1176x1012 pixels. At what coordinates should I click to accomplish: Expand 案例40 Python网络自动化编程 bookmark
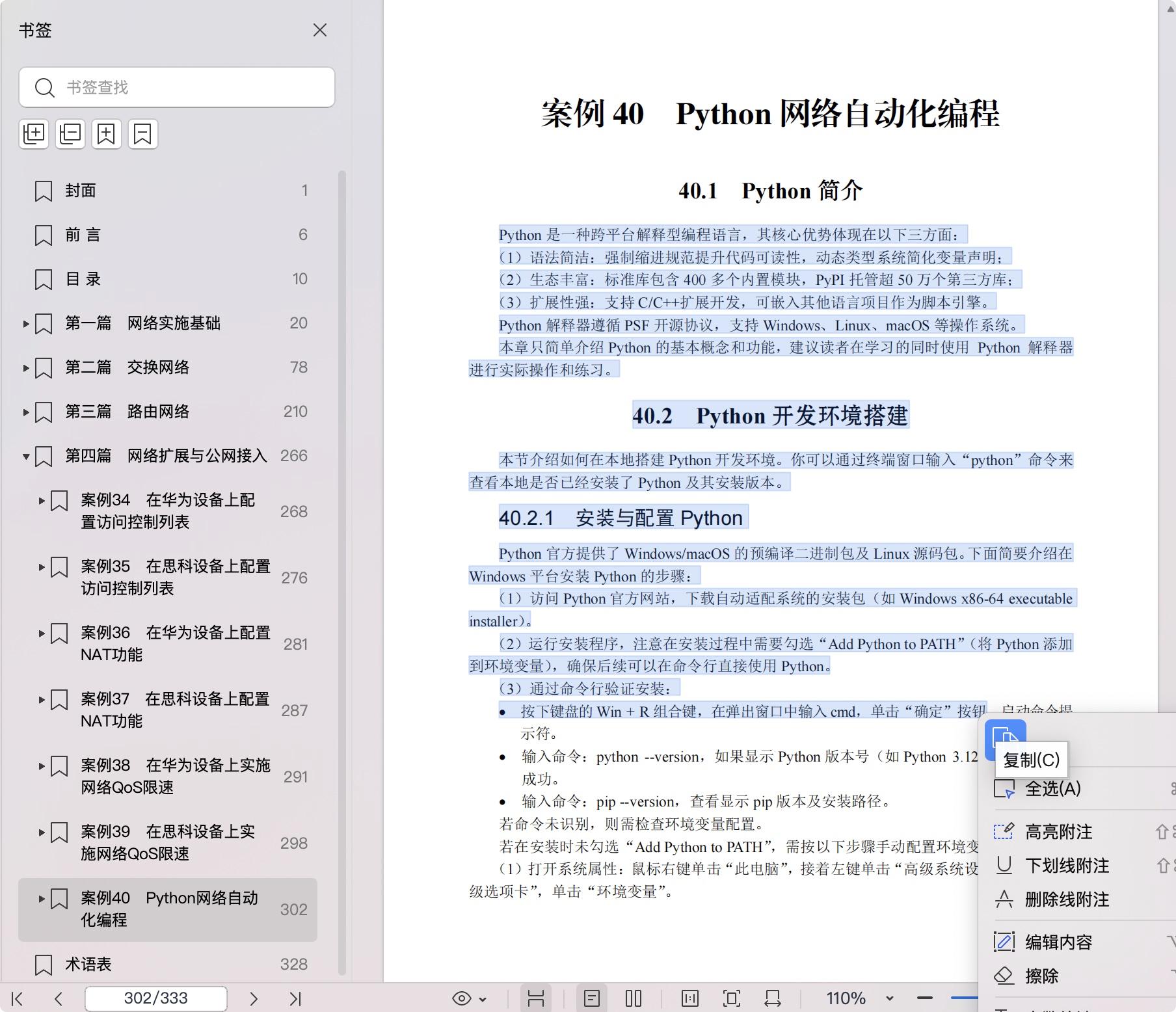(x=42, y=899)
